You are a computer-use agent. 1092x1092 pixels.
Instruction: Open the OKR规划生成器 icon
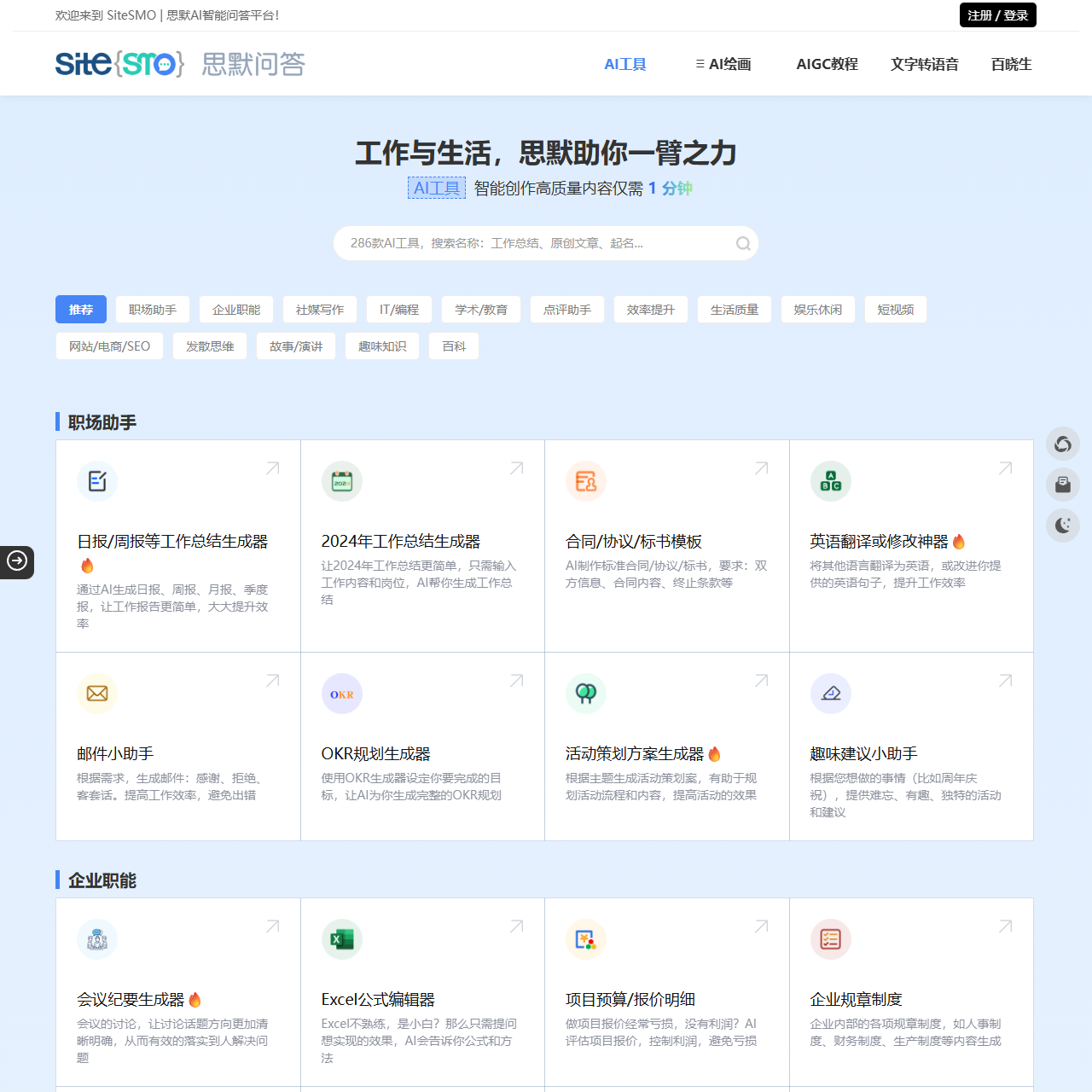(x=341, y=694)
